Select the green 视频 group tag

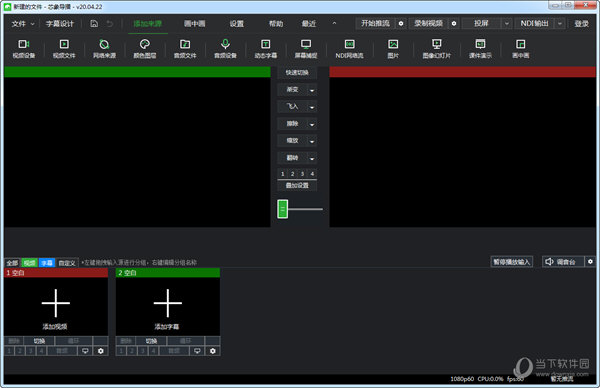click(x=29, y=263)
